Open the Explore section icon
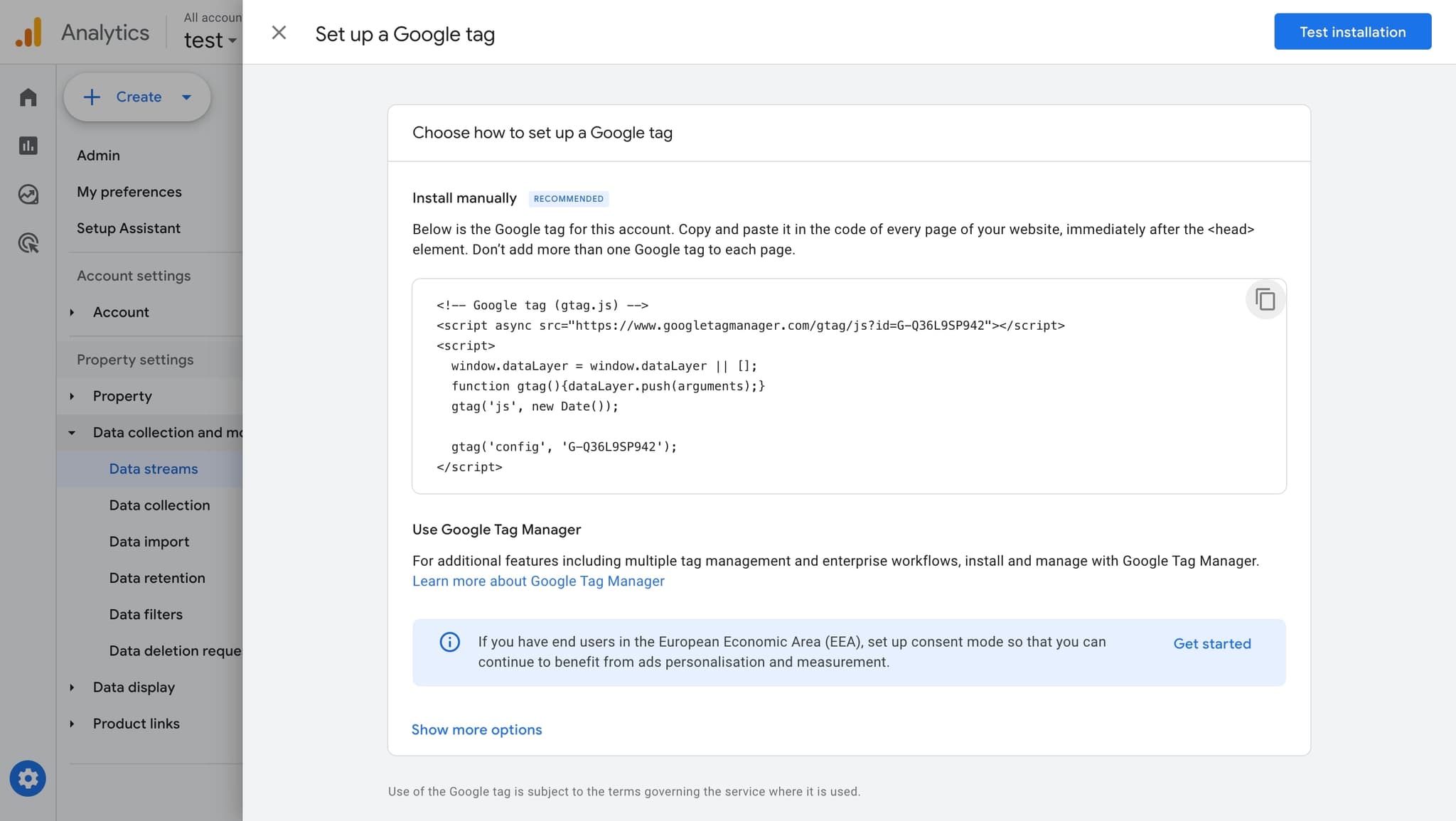 click(28, 194)
